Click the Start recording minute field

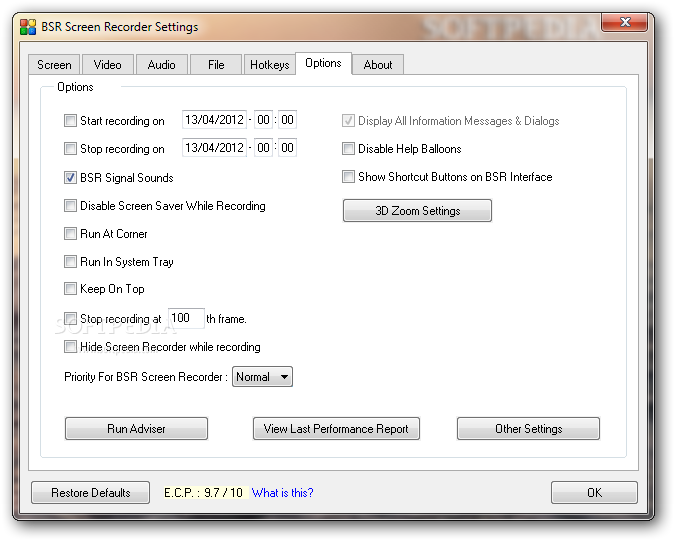pos(287,120)
